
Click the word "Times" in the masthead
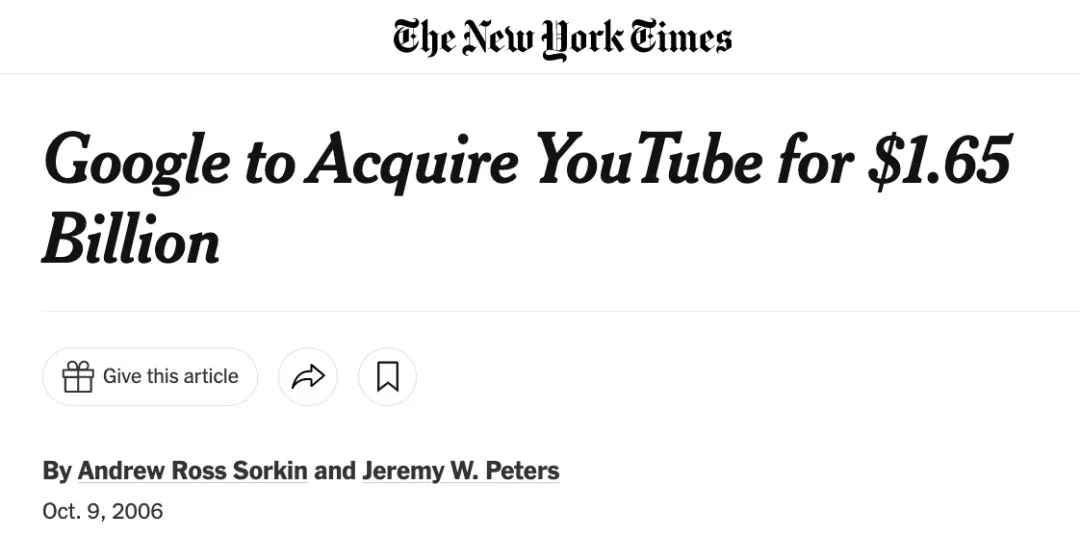click(x=680, y=38)
